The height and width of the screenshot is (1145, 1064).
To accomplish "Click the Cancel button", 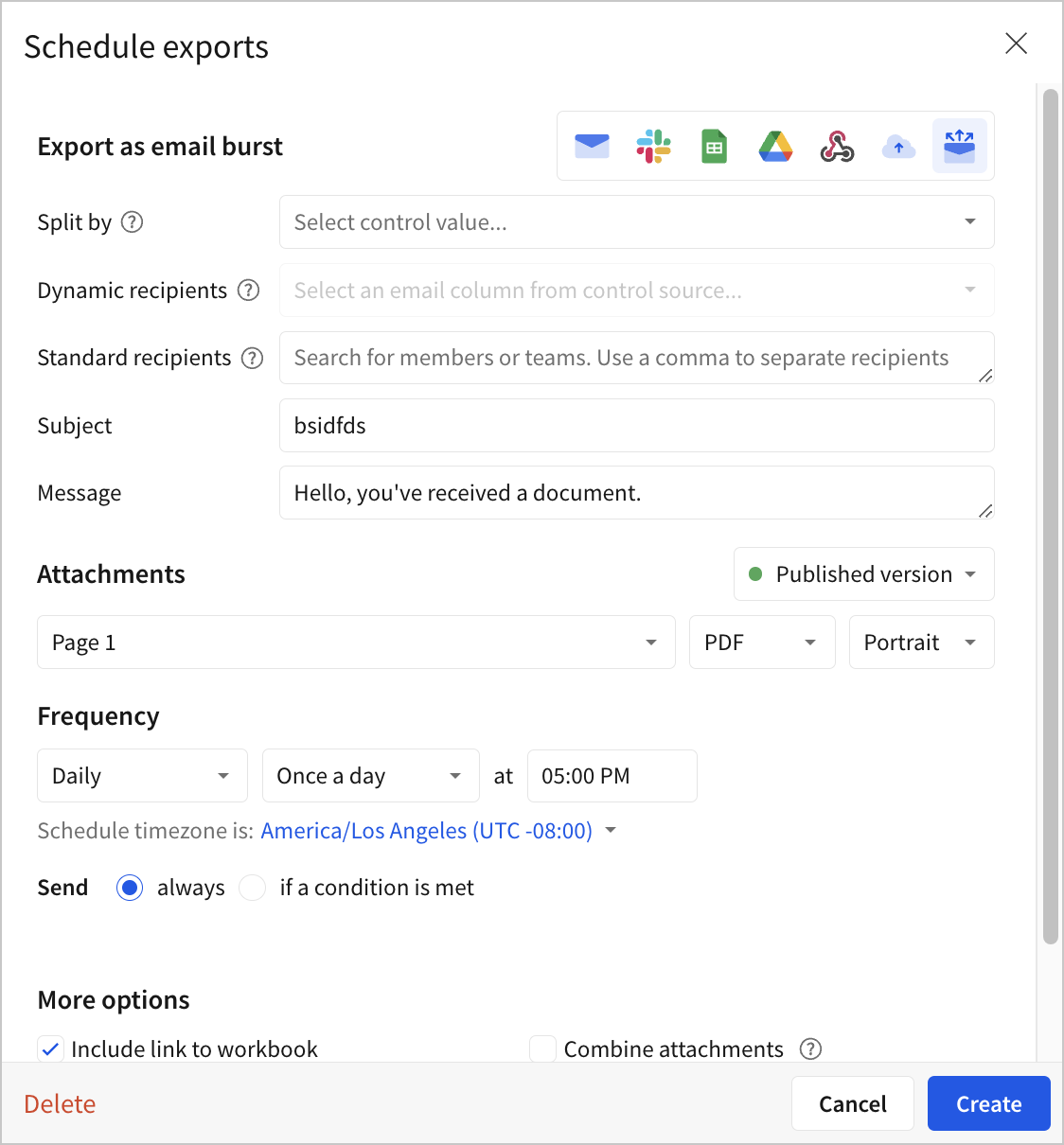I will coord(853,1103).
